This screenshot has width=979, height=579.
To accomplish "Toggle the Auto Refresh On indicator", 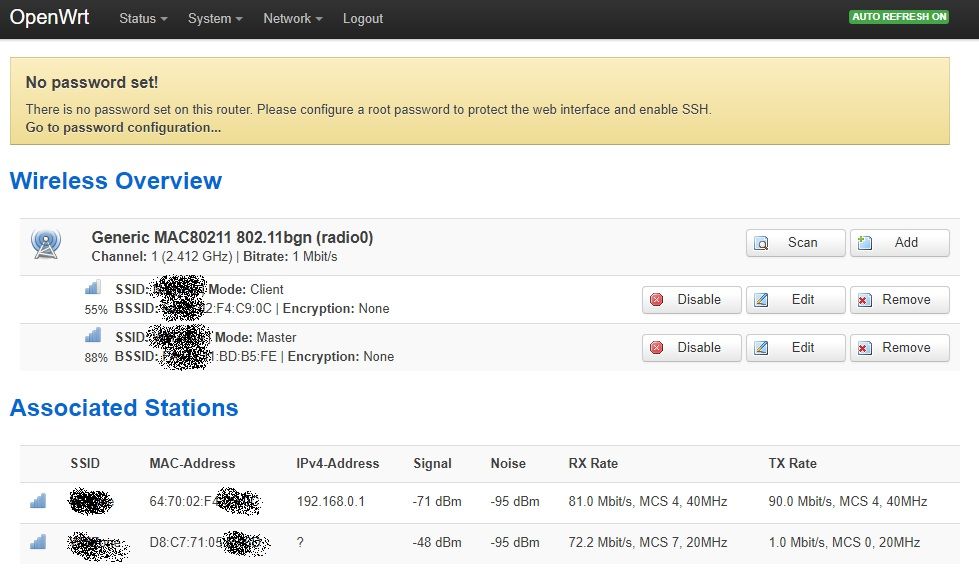I will [x=898, y=17].
